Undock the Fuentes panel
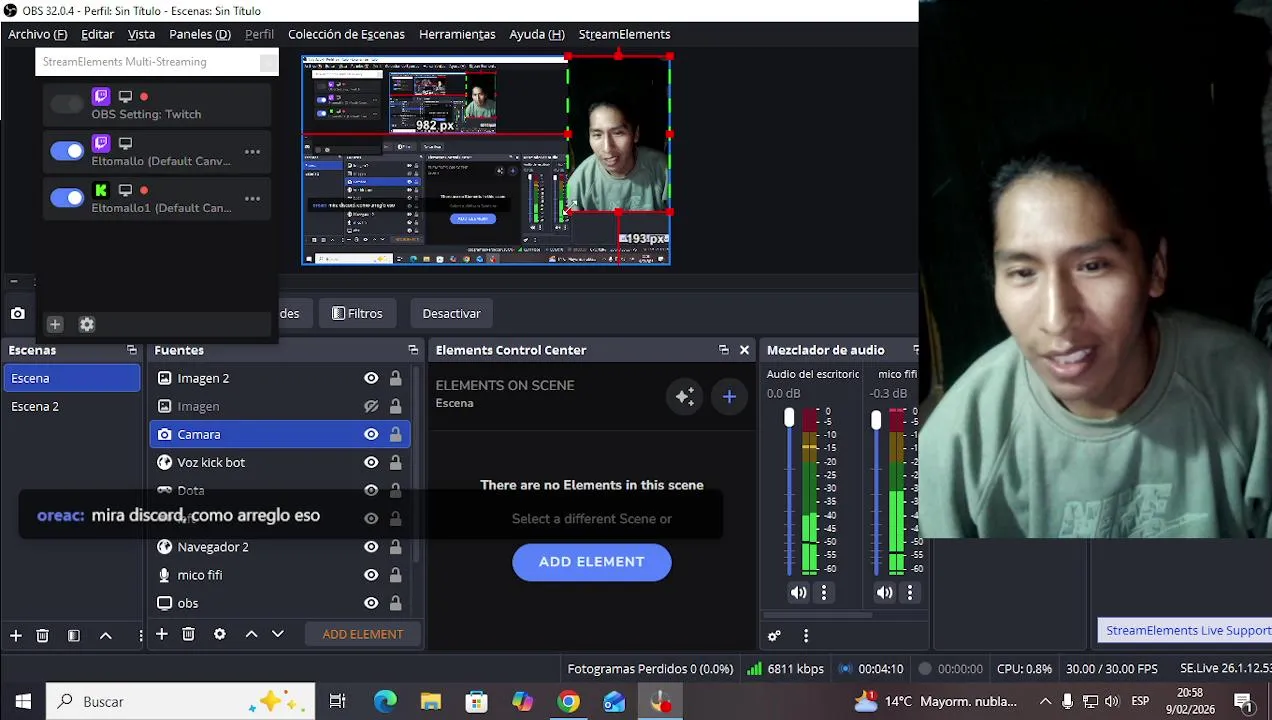1272x720 pixels. [x=413, y=350]
